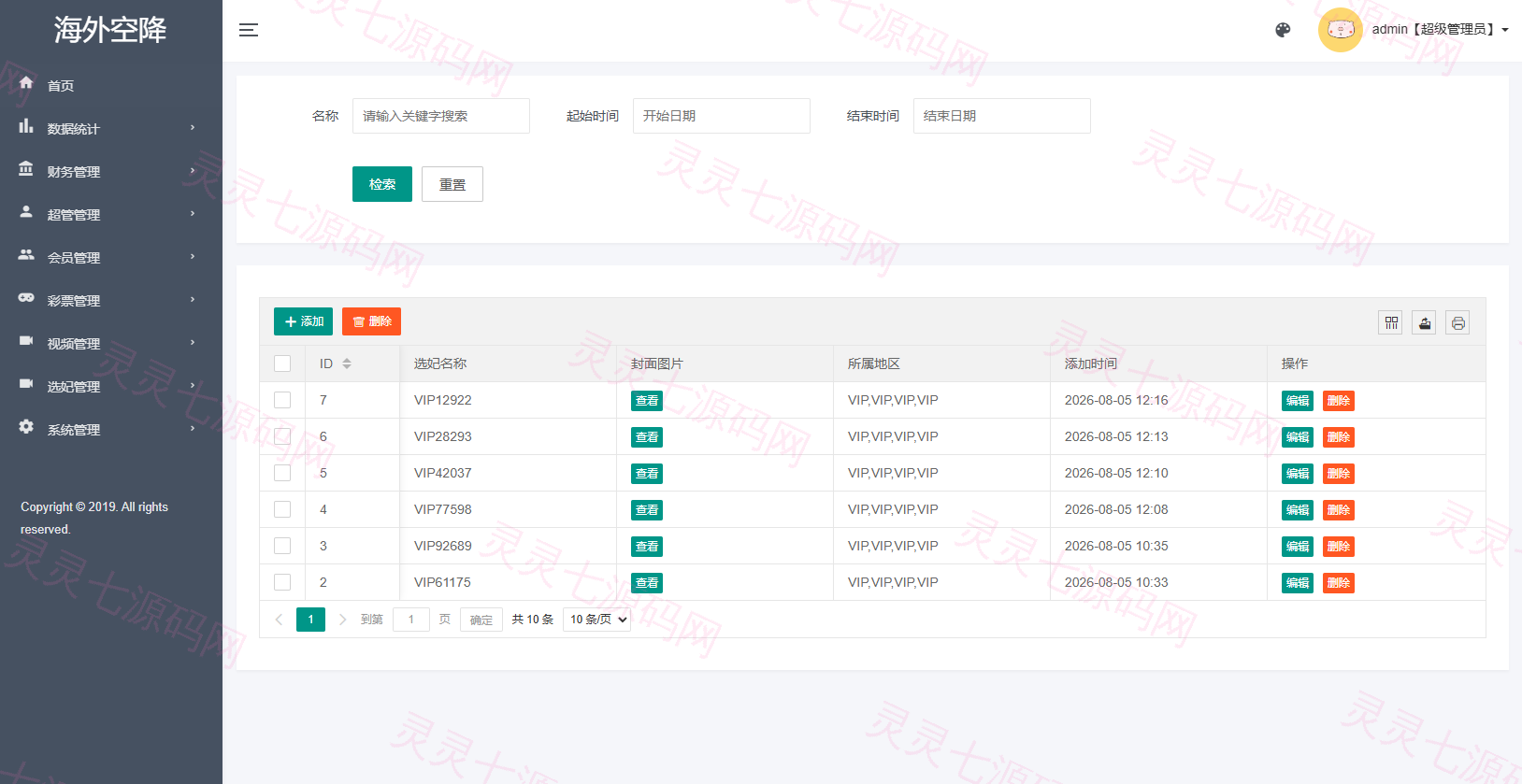Expand the 会员管理 sidebar submenu arrow
This screenshot has width=1522, height=784.
(193, 257)
